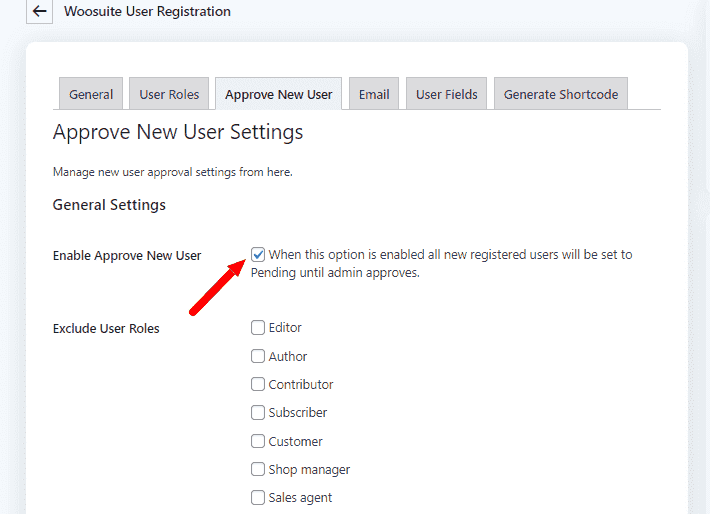710x514 pixels.
Task: Click the Enable Approve New User label
Action: tap(127, 255)
